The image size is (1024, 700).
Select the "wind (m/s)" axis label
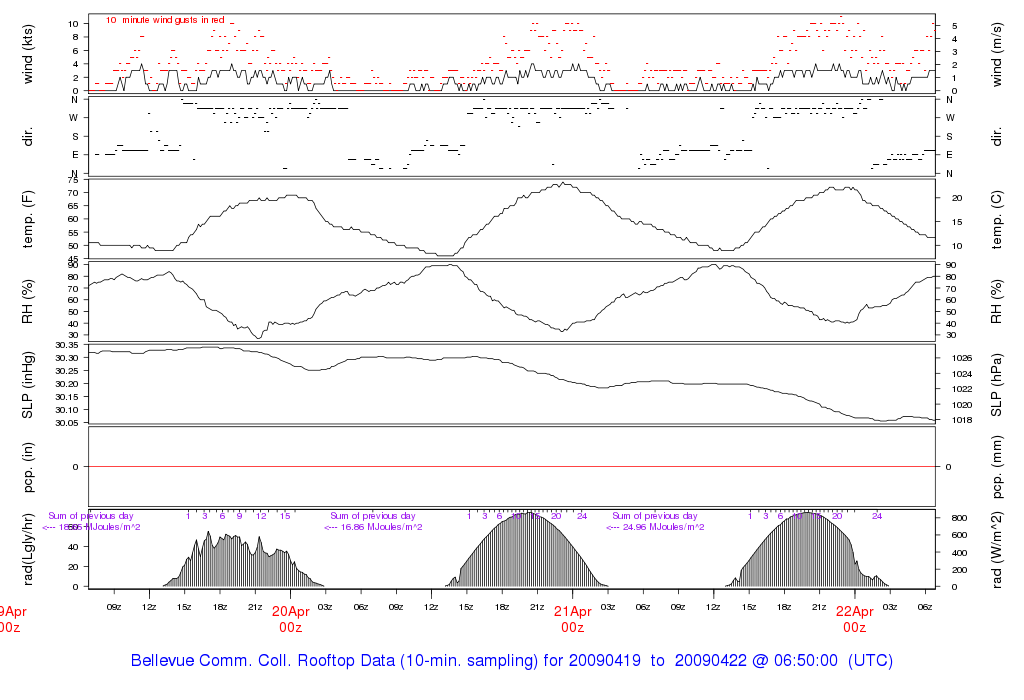pyautogui.click(x=997, y=54)
